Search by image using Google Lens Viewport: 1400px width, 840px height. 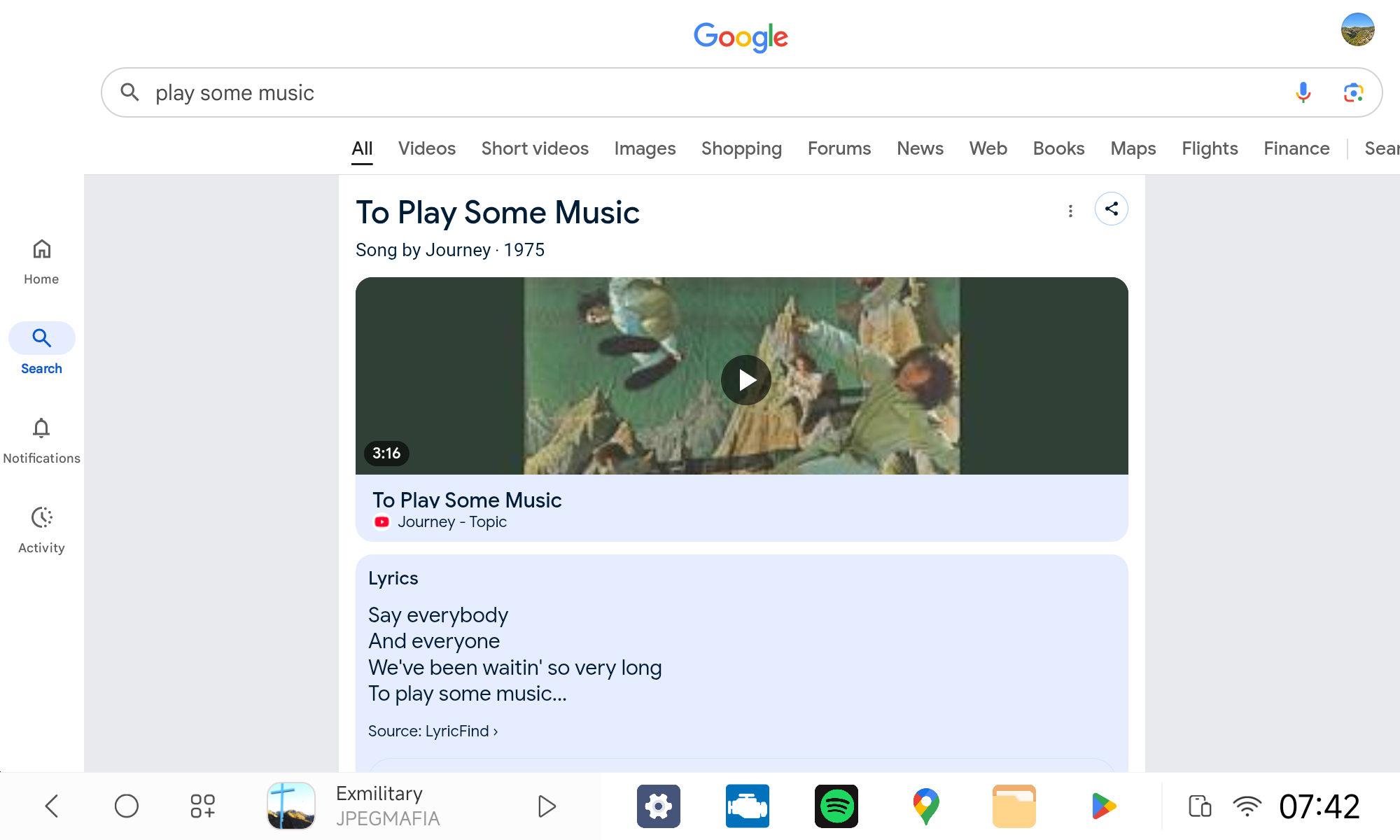[x=1353, y=92]
